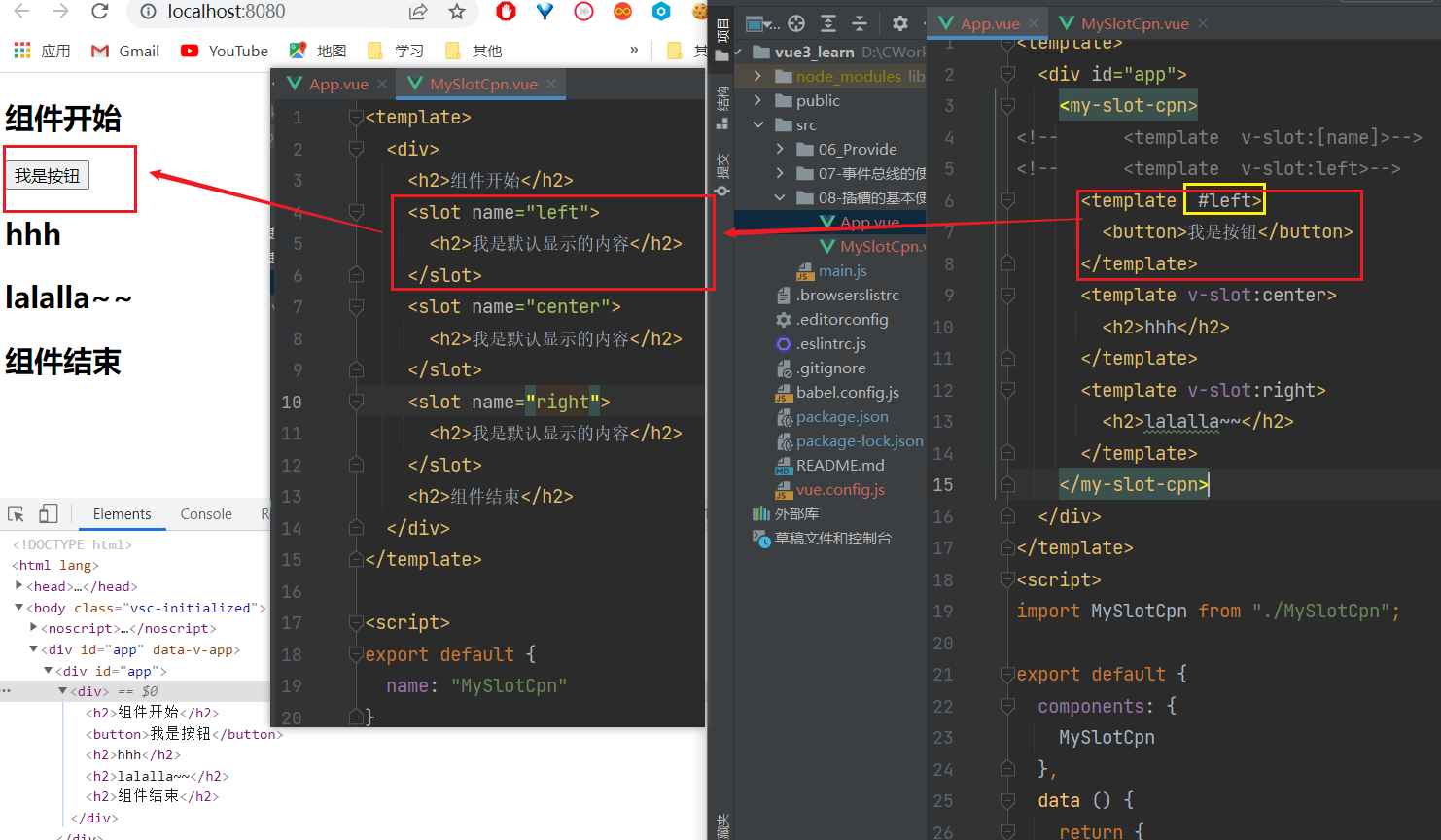Open the 结构 structure tool window tab
Image resolution: width=1441 pixels, height=840 pixels.
722,108
